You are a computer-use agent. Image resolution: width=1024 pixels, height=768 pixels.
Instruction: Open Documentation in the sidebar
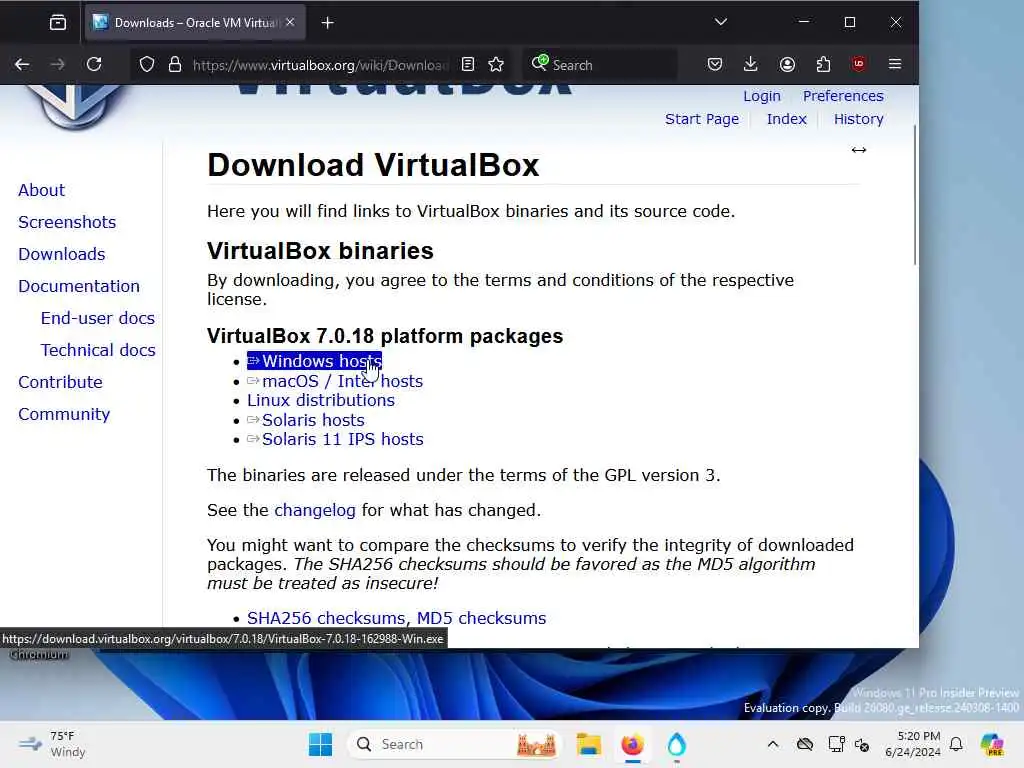[79, 286]
